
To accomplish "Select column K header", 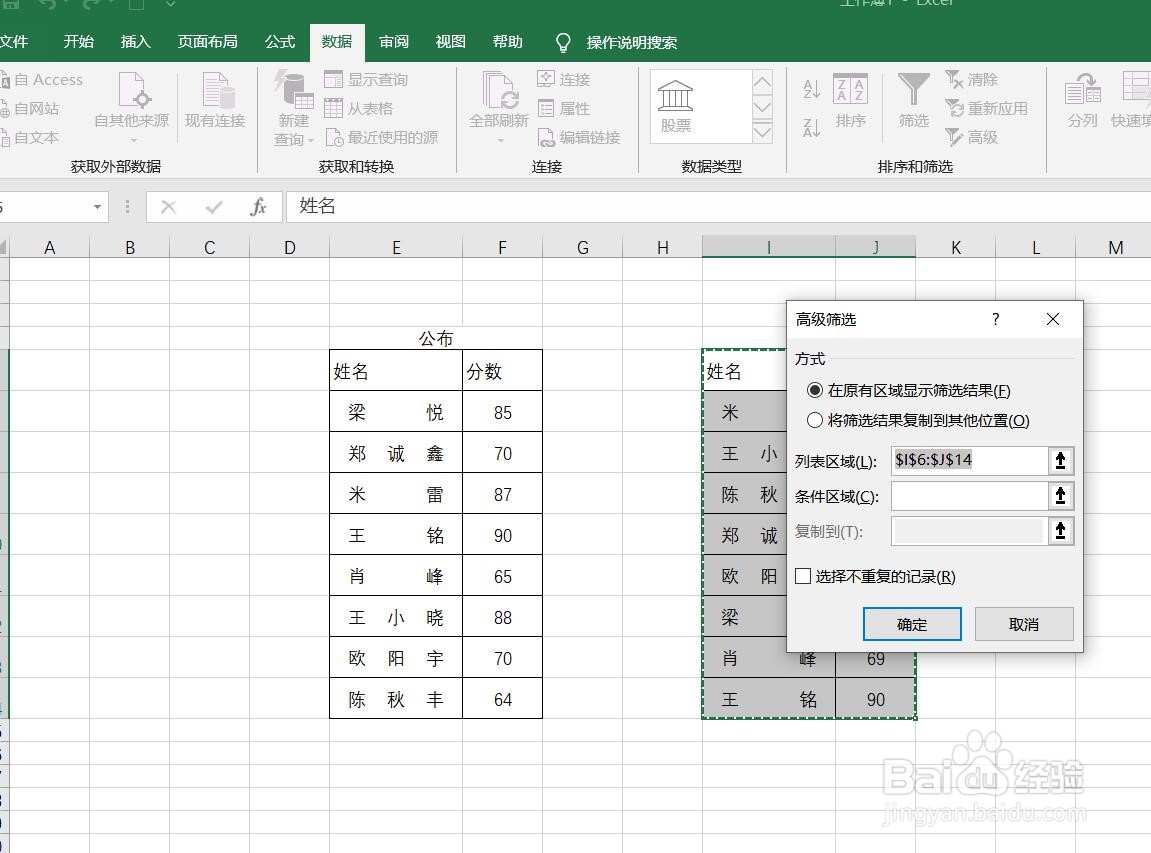I will point(956,247).
